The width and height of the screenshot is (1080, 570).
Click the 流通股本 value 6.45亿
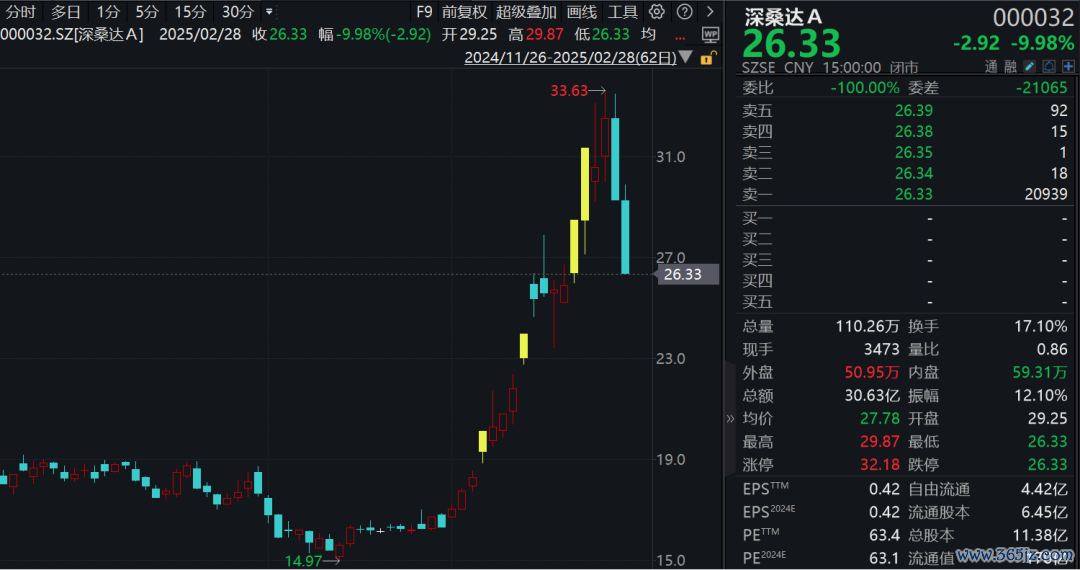pos(1046,512)
